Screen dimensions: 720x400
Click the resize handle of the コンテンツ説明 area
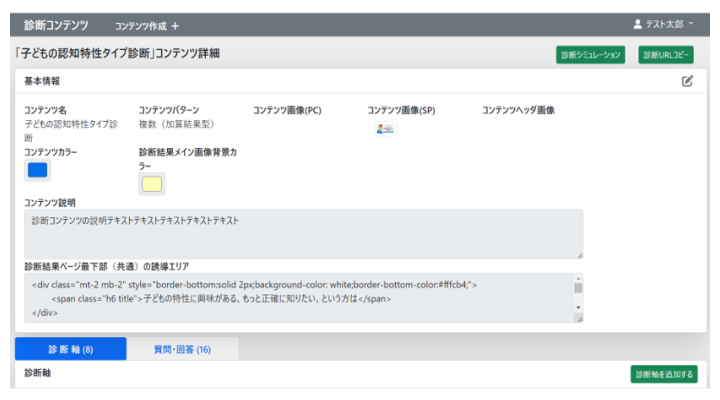tap(580, 255)
